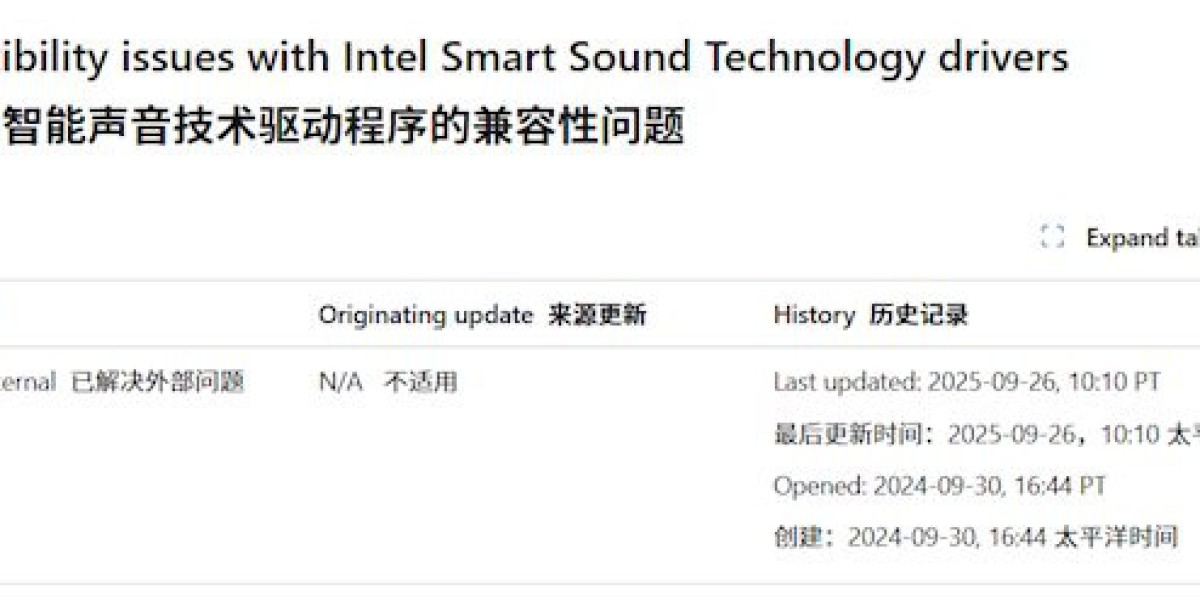Image resolution: width=1200 pixels, height=600 pixels.
Task: Click the 最后更新时间 label
Action: click(853, 434)
